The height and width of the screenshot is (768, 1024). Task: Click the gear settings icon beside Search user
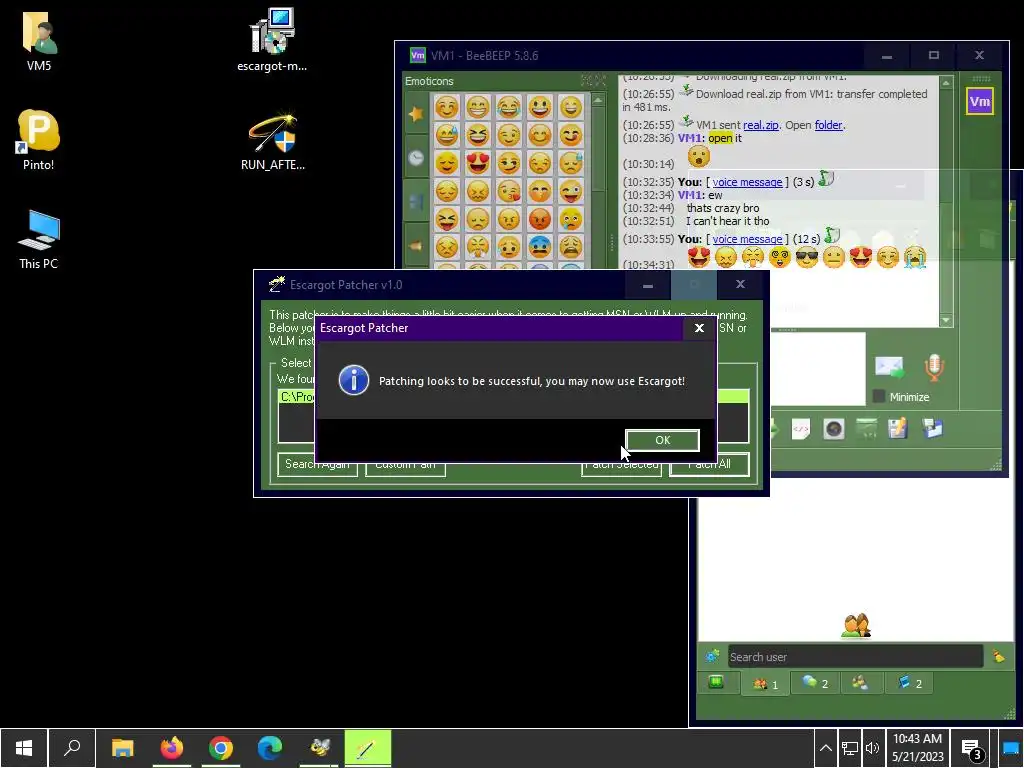coord(712,656)
